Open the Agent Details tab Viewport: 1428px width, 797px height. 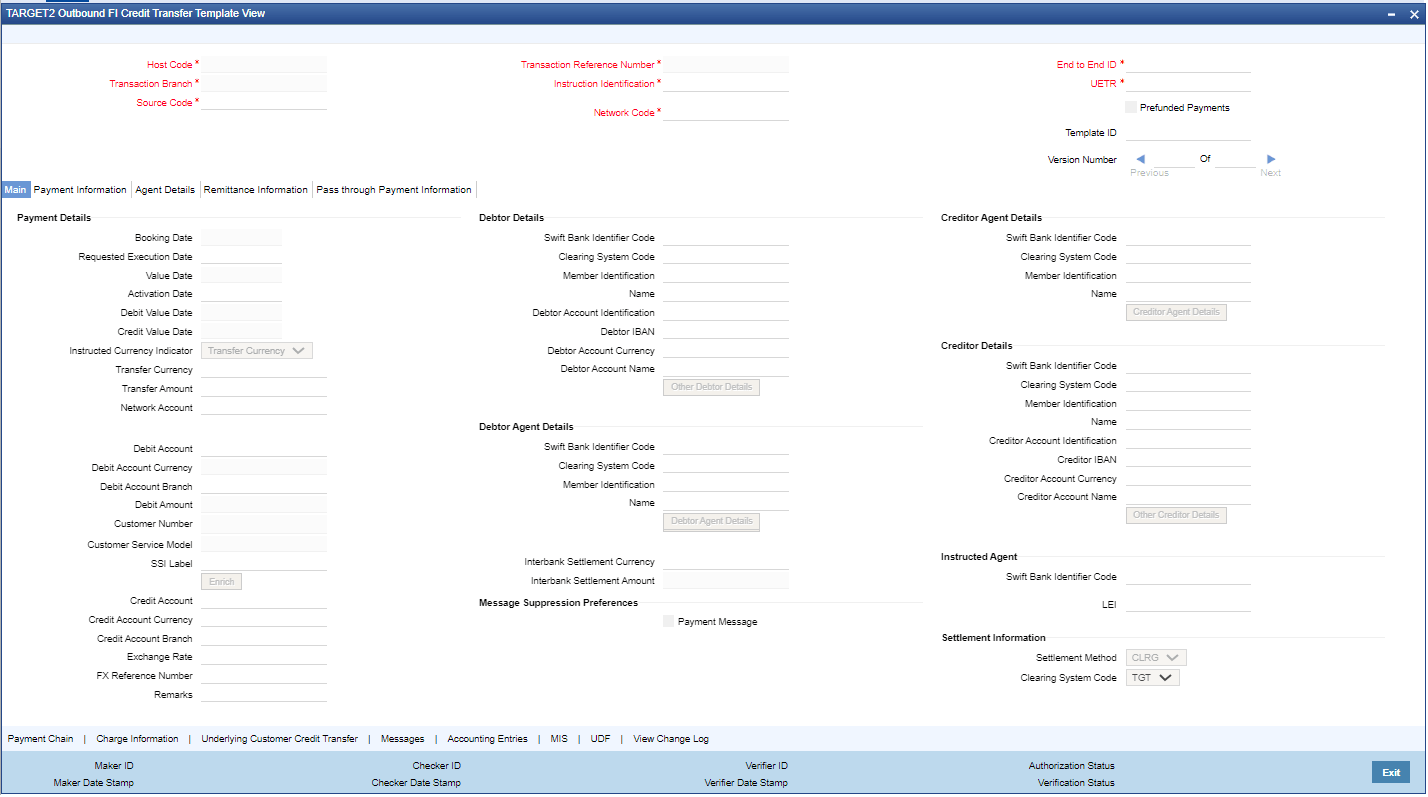tap(165, 189)
